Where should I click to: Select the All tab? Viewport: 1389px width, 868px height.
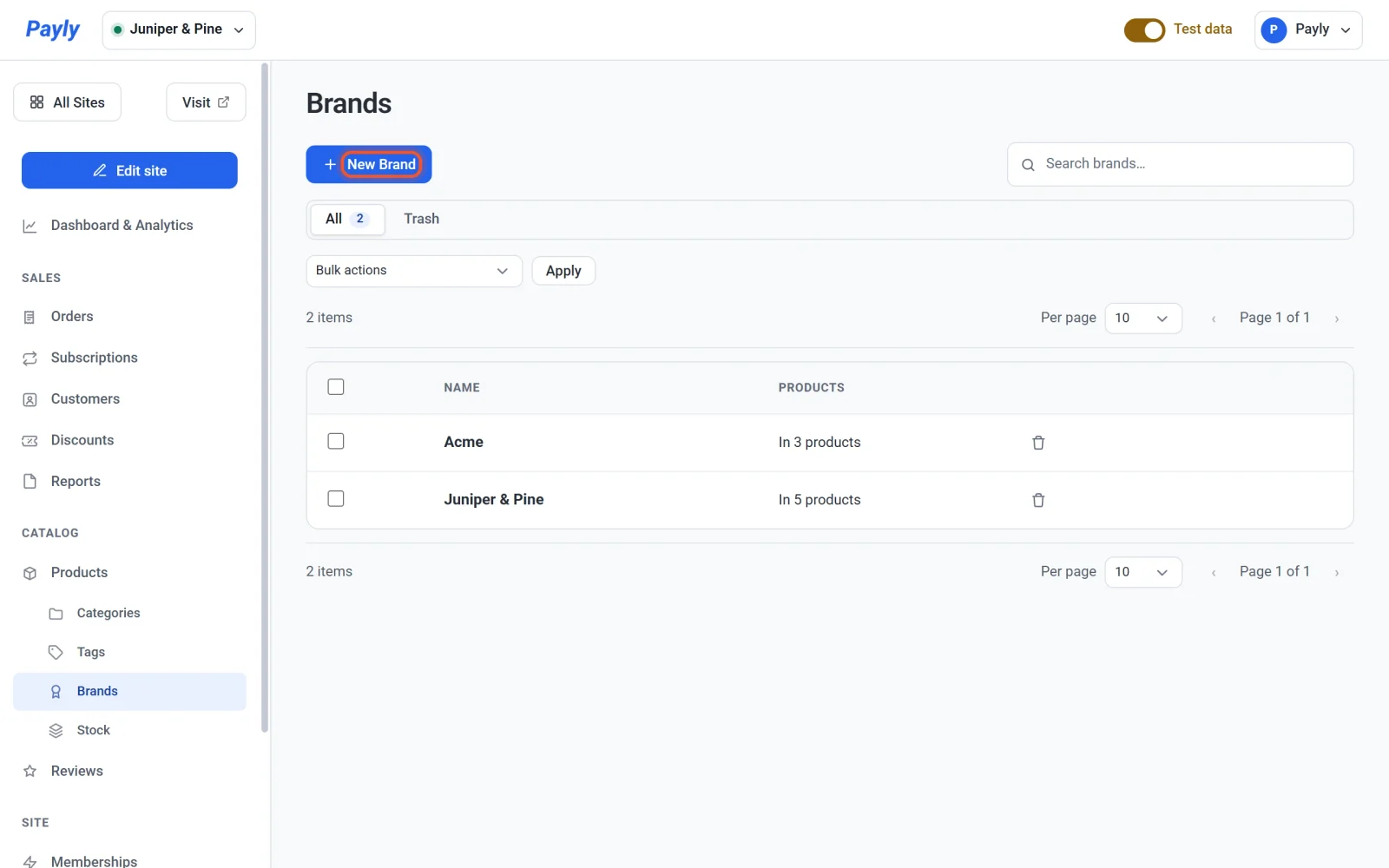coord(347,219)
